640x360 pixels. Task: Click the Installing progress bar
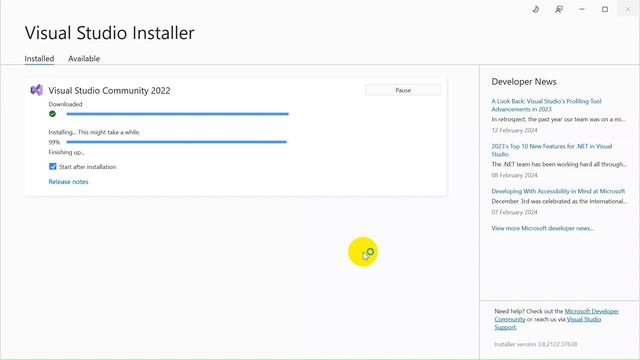[x=177, y=142]
